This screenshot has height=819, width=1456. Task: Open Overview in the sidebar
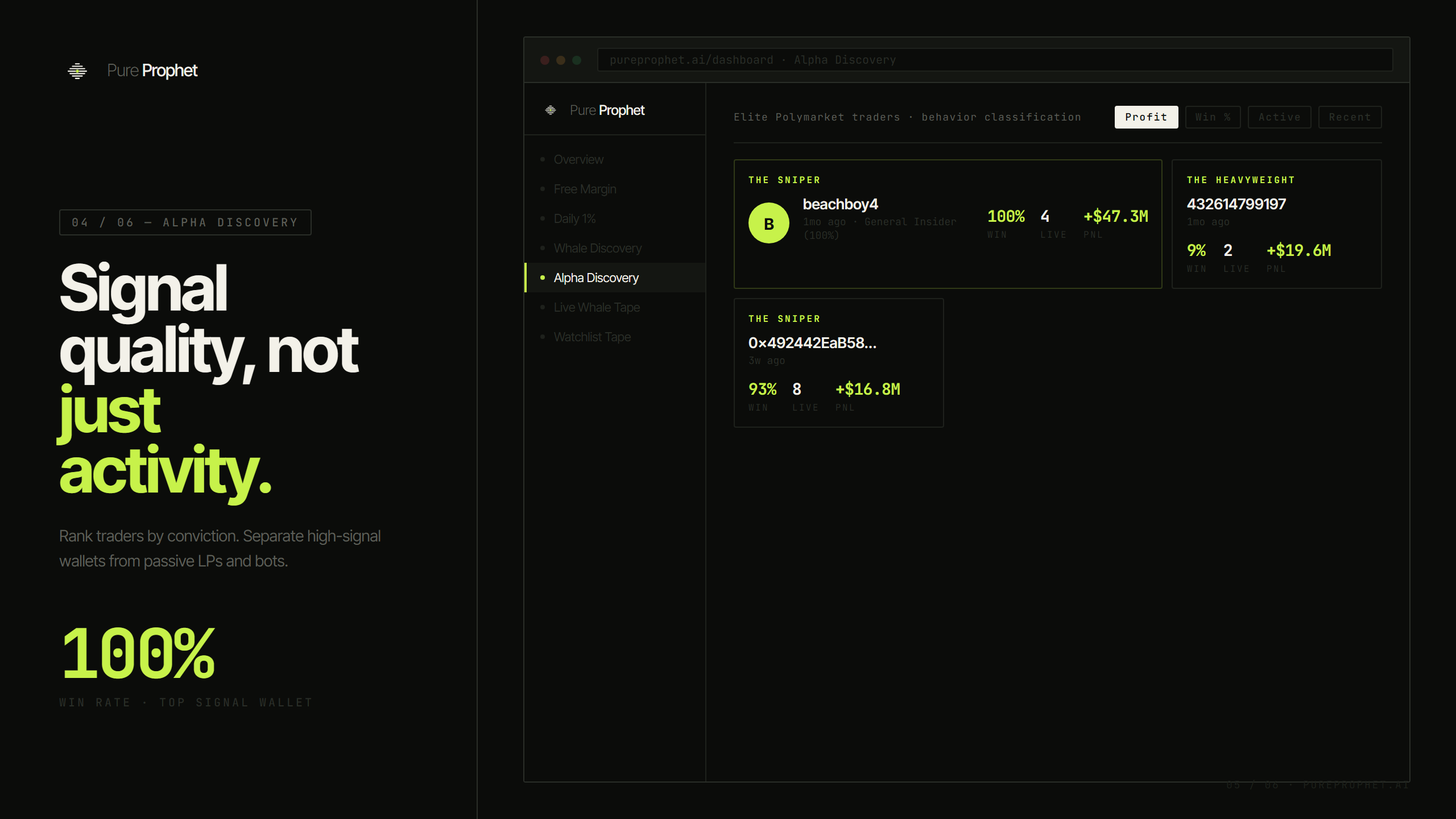tap(578, 160)
